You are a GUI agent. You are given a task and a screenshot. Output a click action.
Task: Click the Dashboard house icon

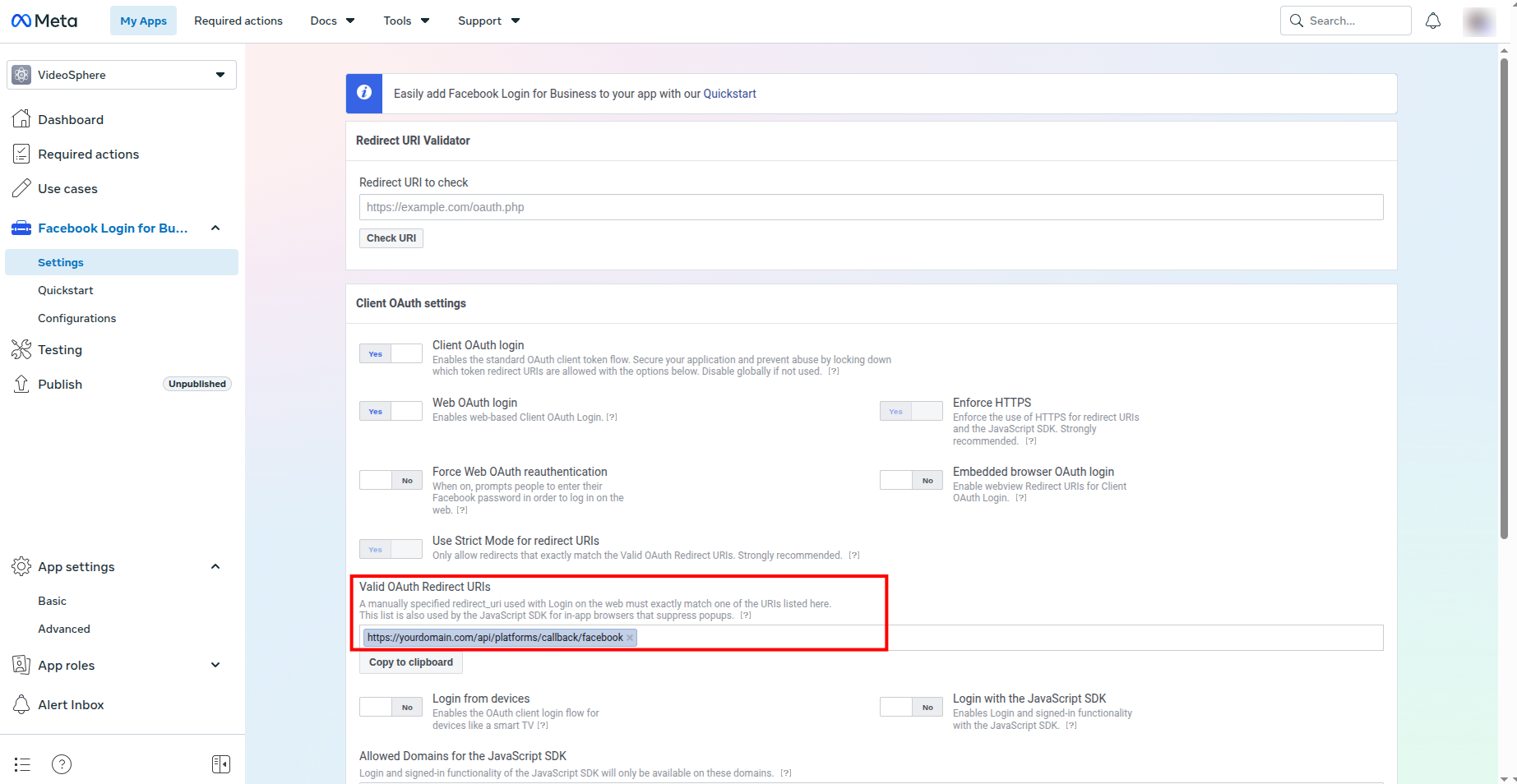pos(21,119)
